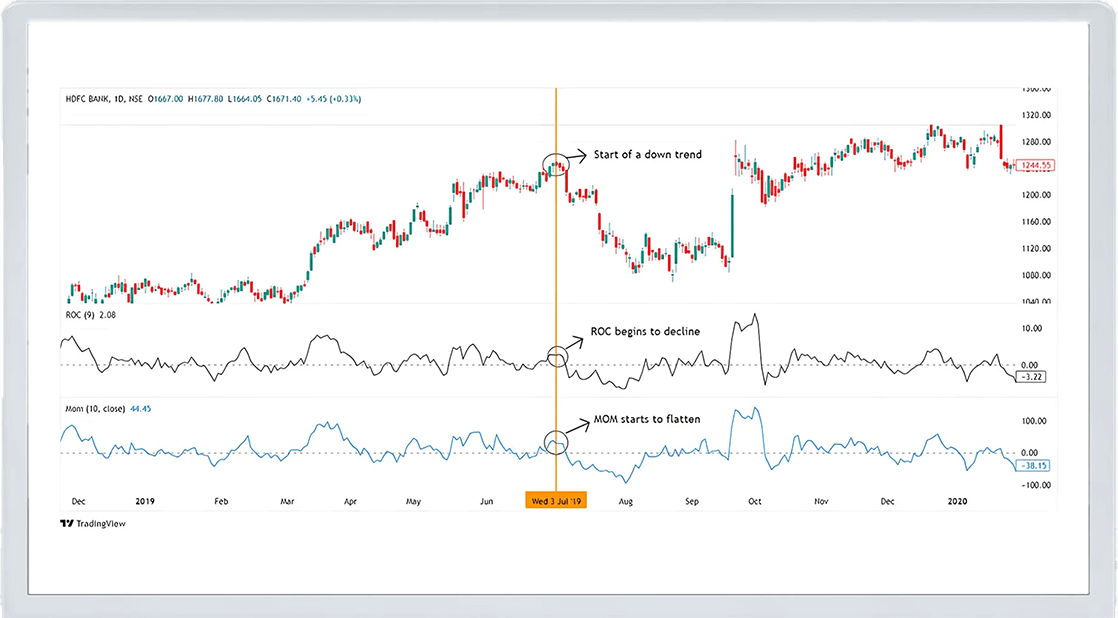
Task: Select the 'Start of a down trend' annotation
Action: pyautogui.click(x=647, y=155)
